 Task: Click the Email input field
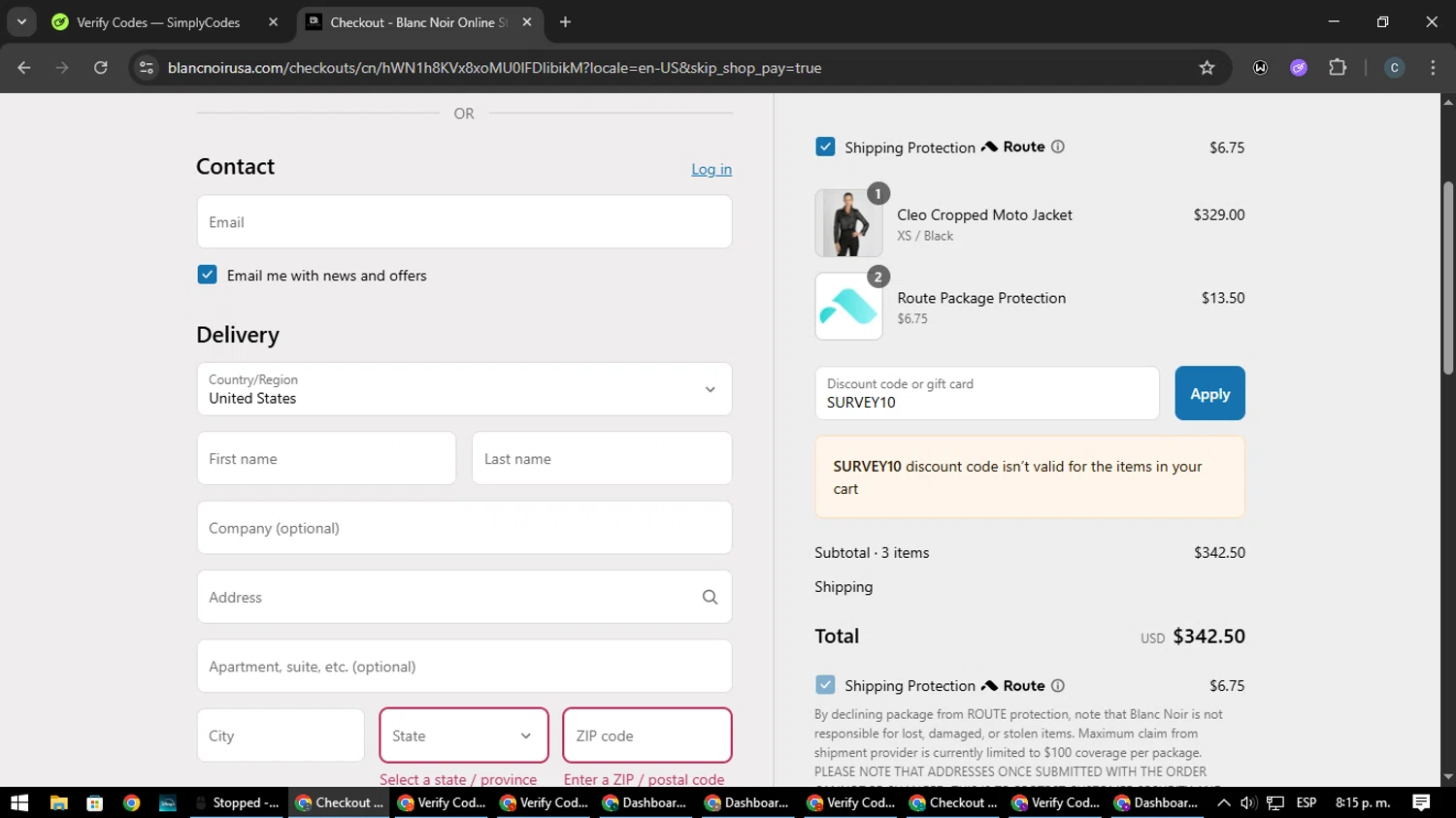coord(464,221)
